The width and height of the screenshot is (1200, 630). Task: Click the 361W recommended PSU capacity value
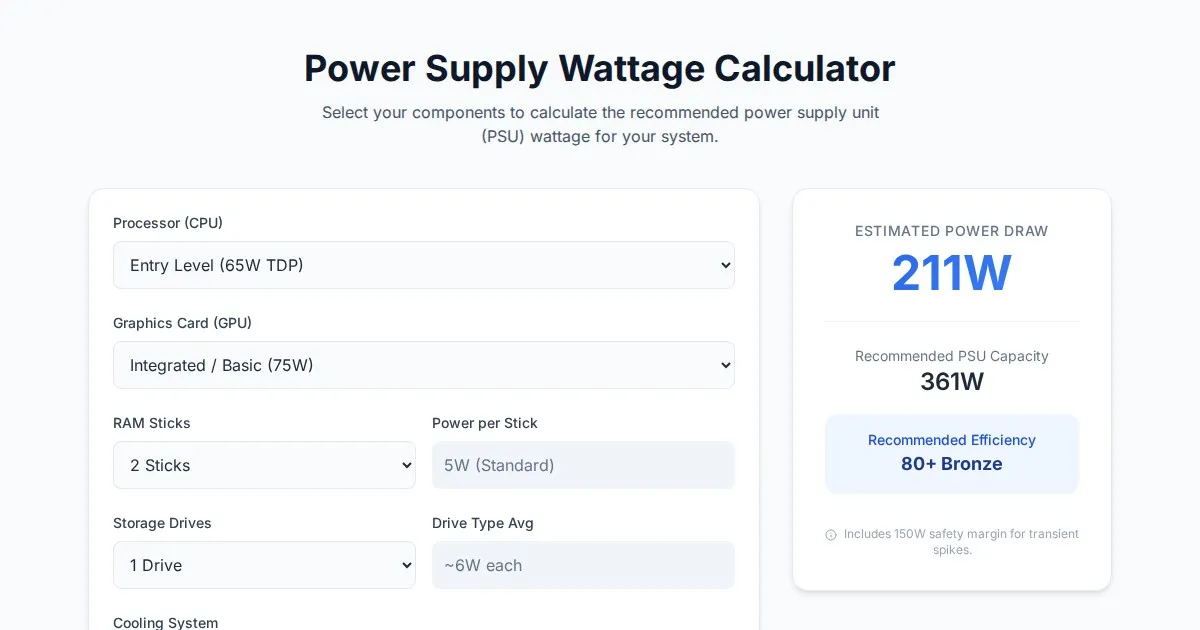(x=951, y=381)
